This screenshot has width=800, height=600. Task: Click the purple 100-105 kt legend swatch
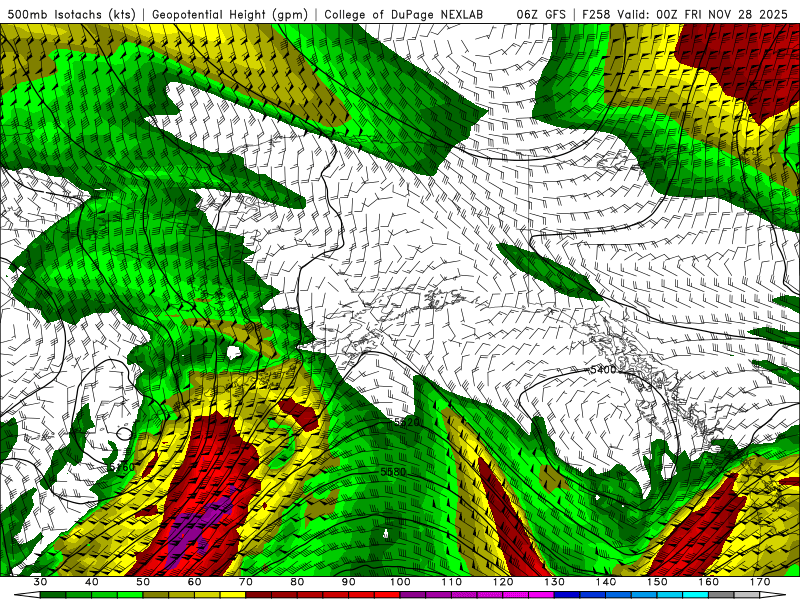(x=413, y=595)
